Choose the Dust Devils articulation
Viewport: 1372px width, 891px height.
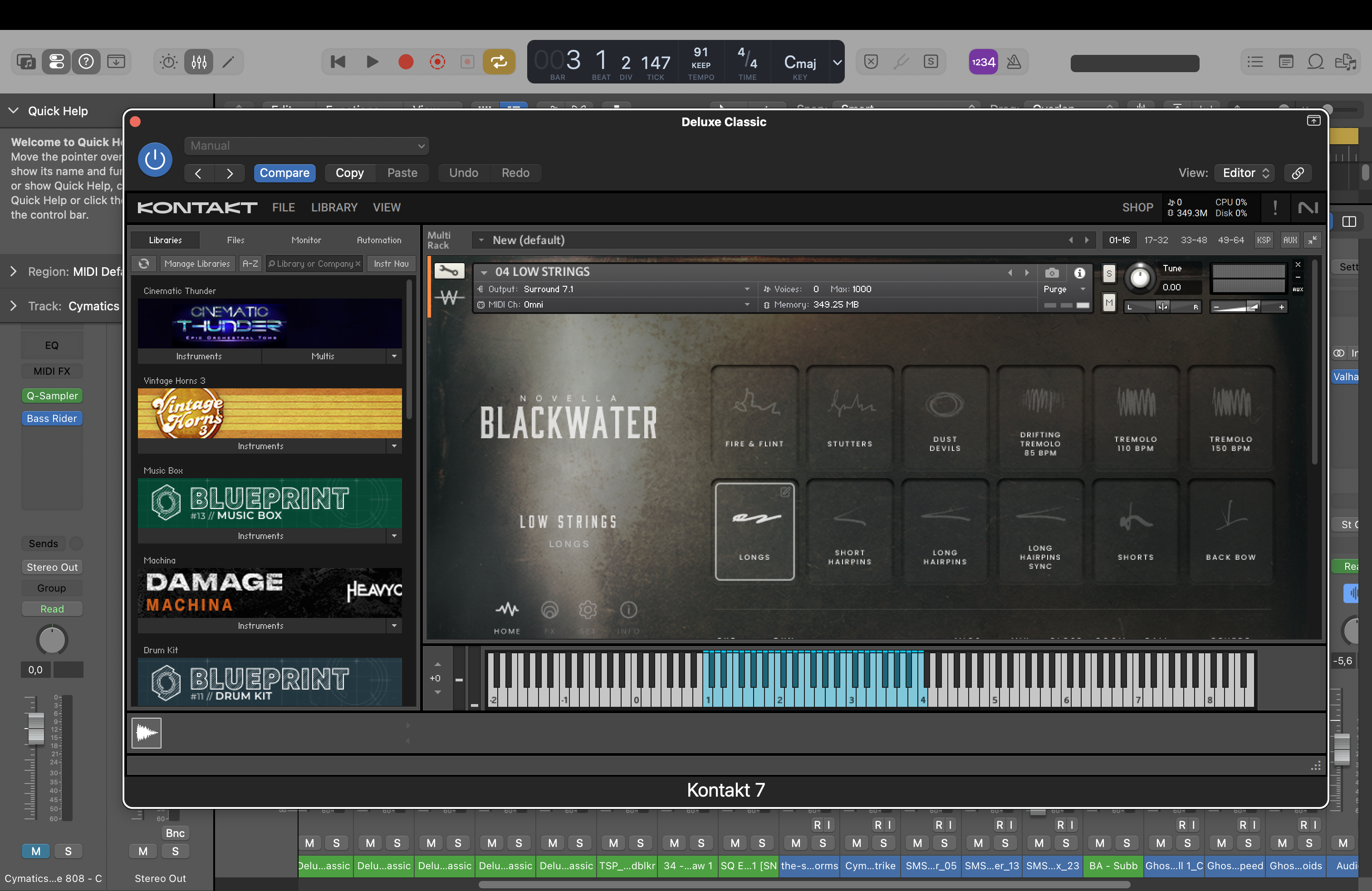(x=945, y=417)
